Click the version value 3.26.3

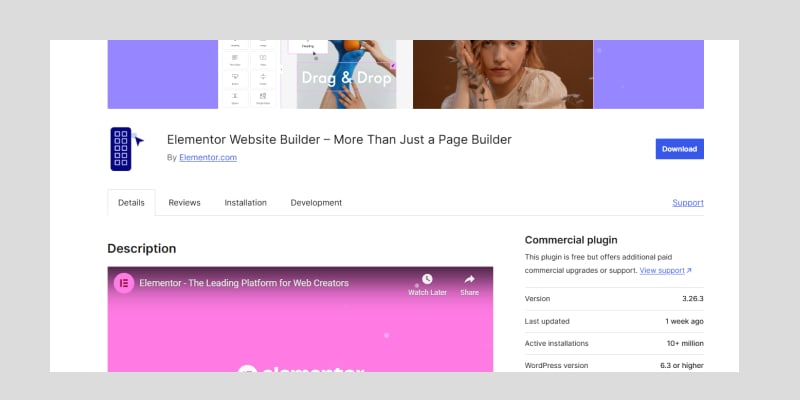[x=693, y=298]
